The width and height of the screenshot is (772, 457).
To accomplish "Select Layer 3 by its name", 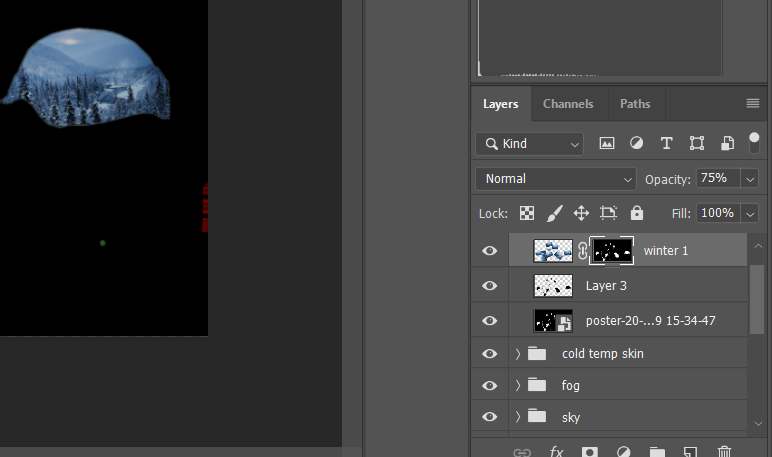I will (x=606, y=286).
